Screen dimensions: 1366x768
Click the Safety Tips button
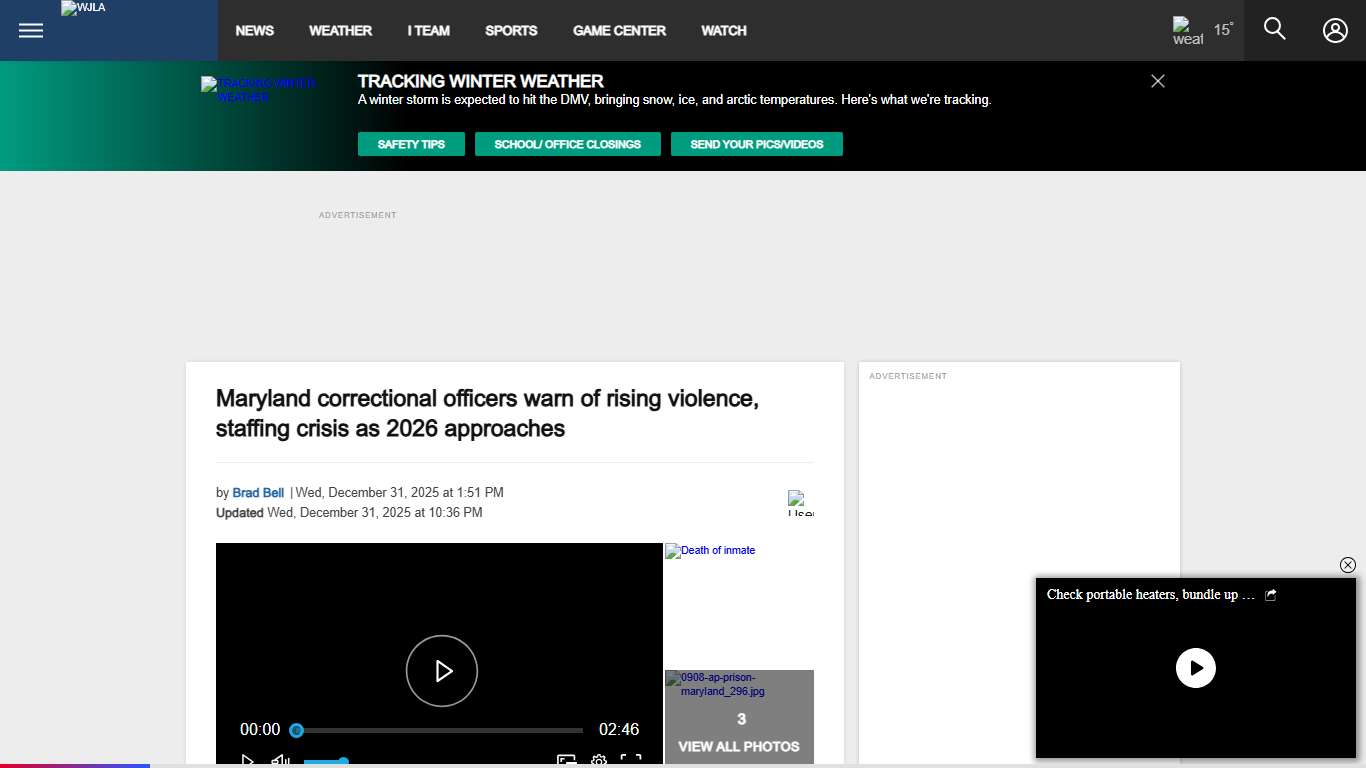click(x=411, y=144)
